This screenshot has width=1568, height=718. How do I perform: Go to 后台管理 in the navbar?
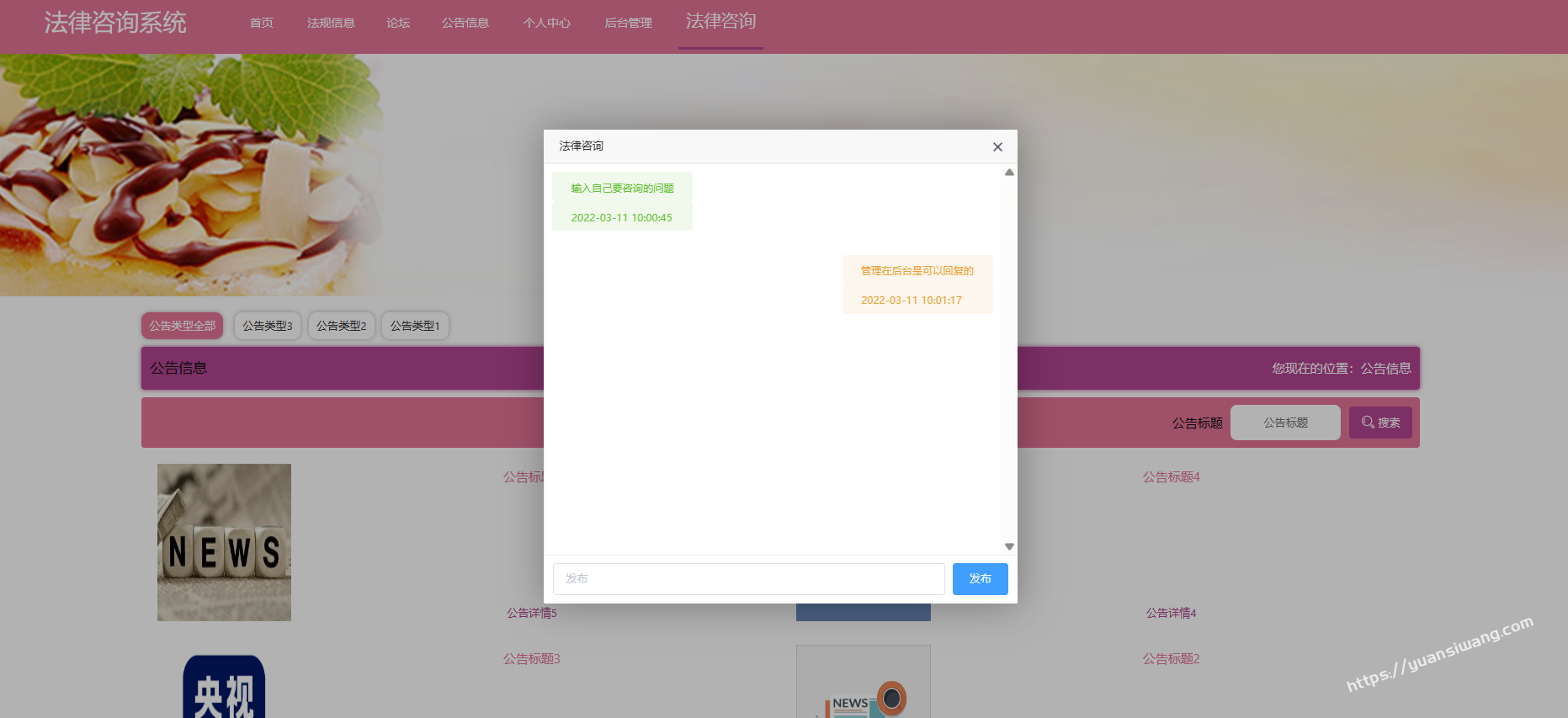point(628,23)
